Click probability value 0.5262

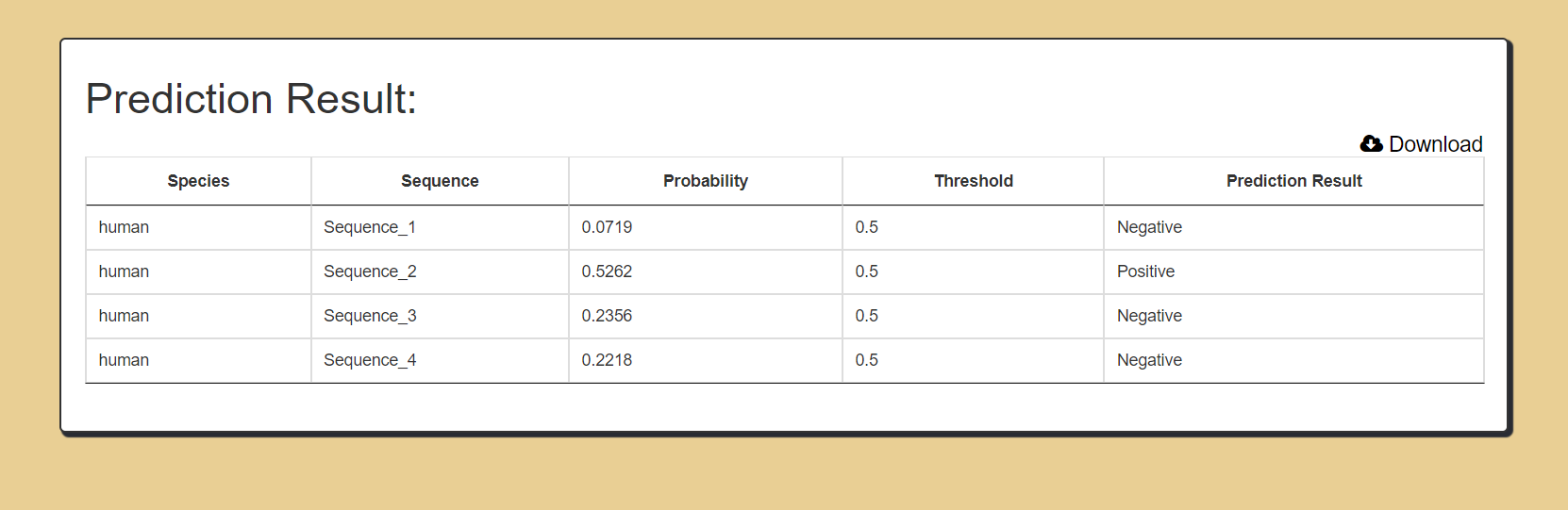pos(607,271)
